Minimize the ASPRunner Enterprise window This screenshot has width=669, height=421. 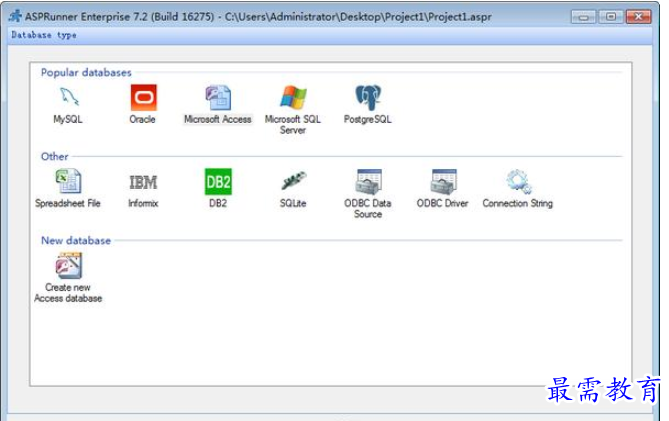583,17
